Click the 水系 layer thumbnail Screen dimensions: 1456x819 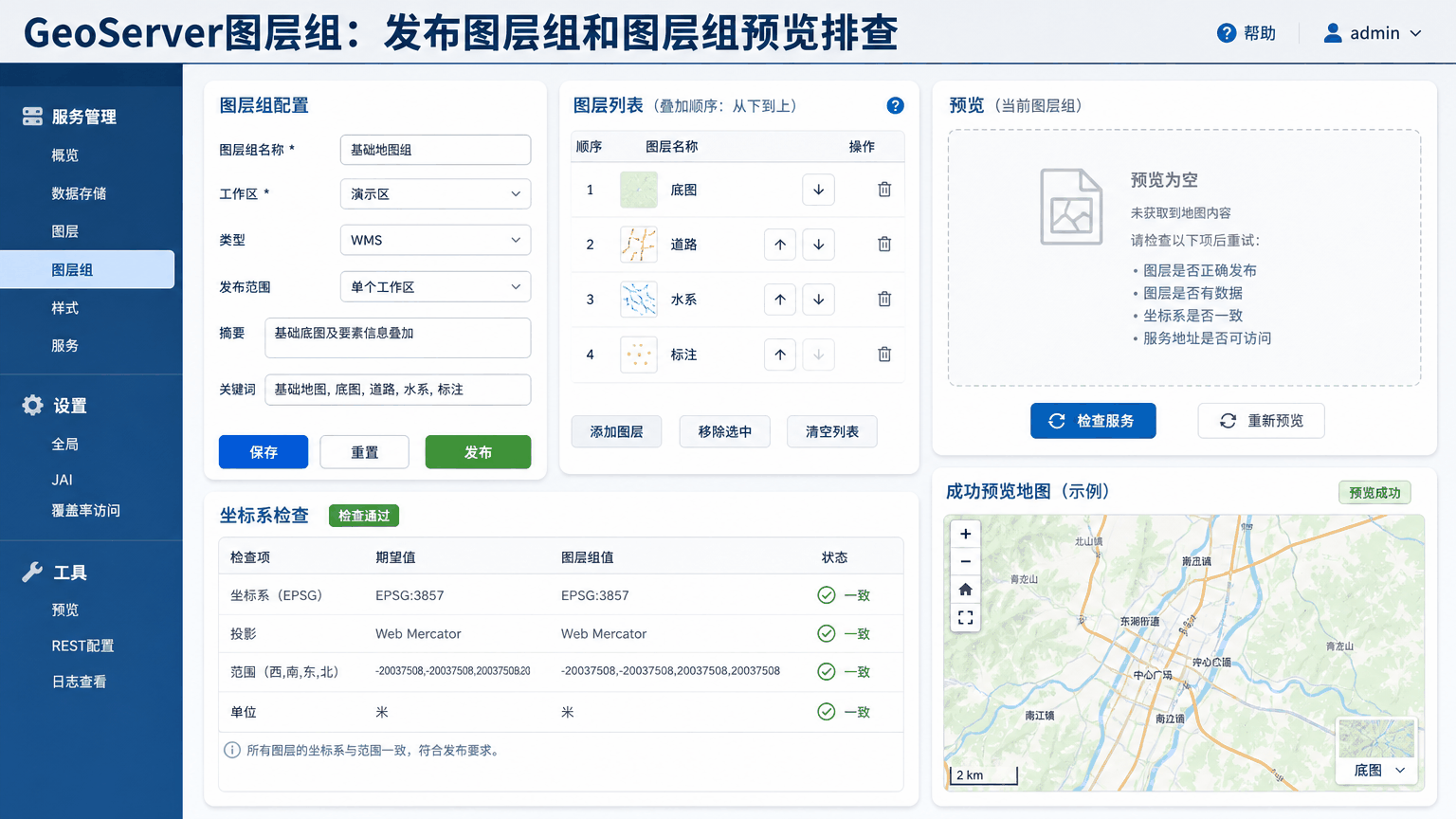pyautogui.click(x=638, y=300)
